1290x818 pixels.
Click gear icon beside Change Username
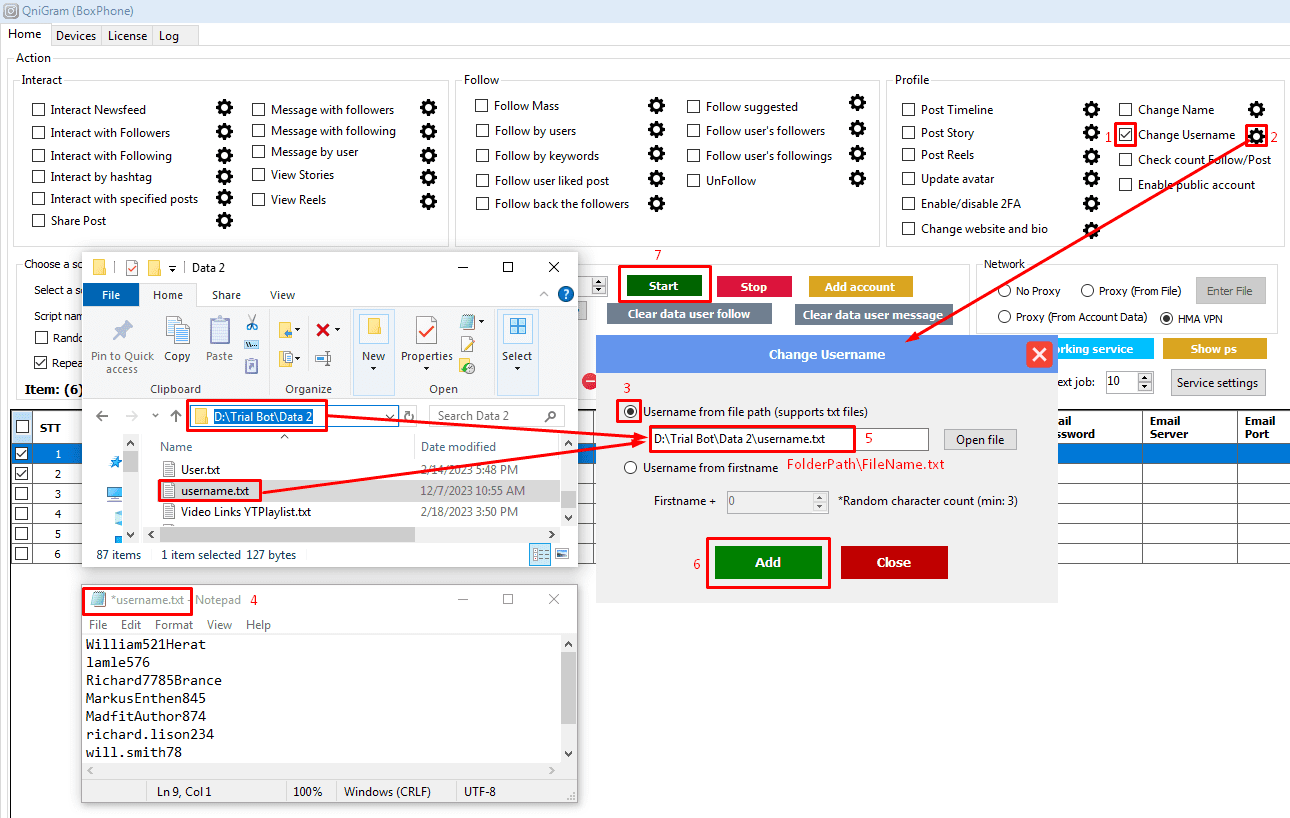click(1256, 135)
